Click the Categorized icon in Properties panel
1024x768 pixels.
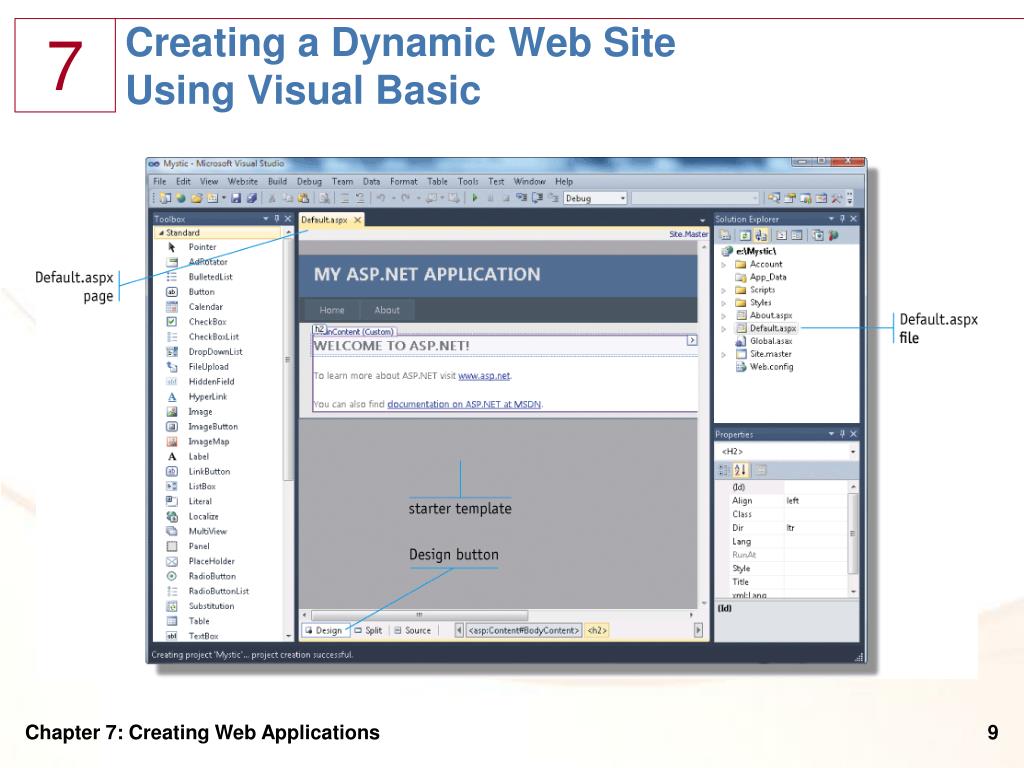[x=724, y=470]
